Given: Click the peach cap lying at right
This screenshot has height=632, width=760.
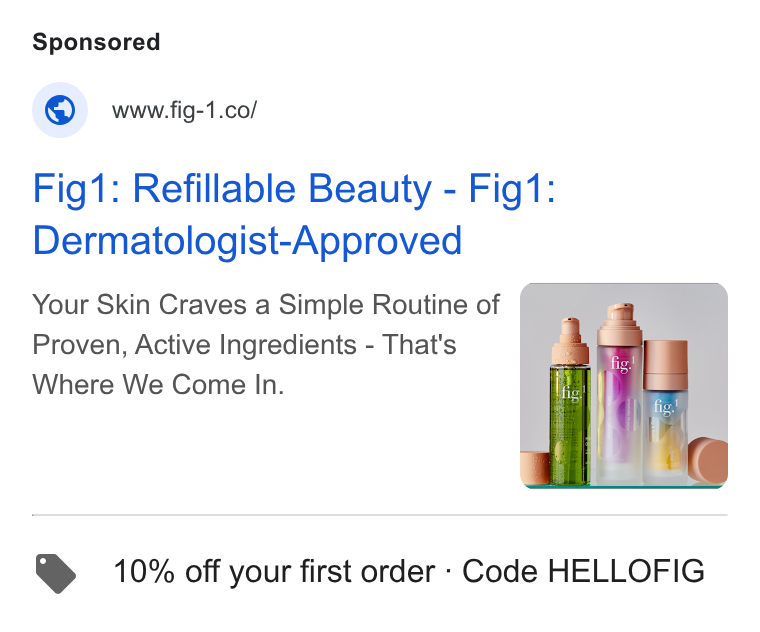Looking at the screenshot, I should click(x=708, y=460).
